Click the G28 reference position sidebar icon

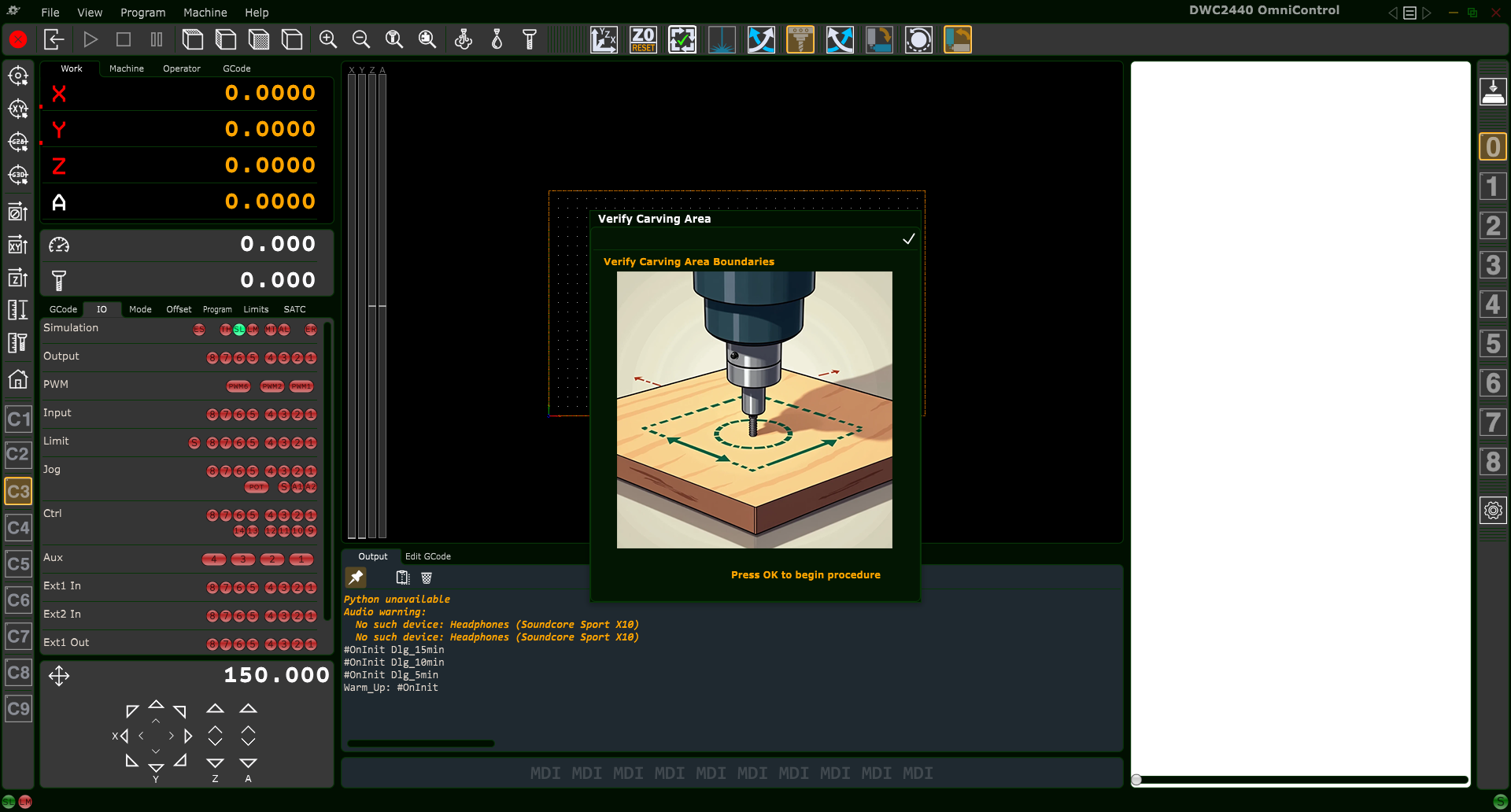tap(18, 142)
